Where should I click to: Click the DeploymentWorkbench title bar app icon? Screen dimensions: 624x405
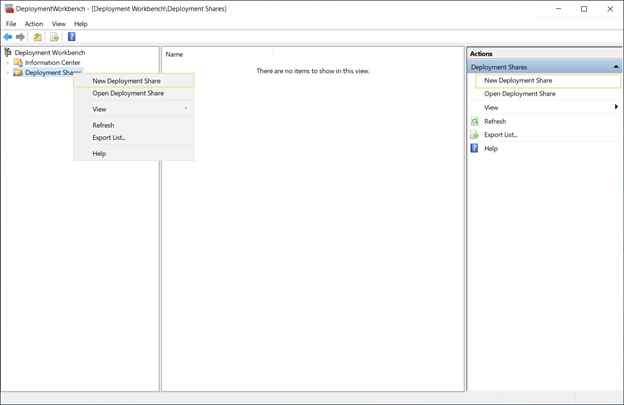click(x=9, y=8)
